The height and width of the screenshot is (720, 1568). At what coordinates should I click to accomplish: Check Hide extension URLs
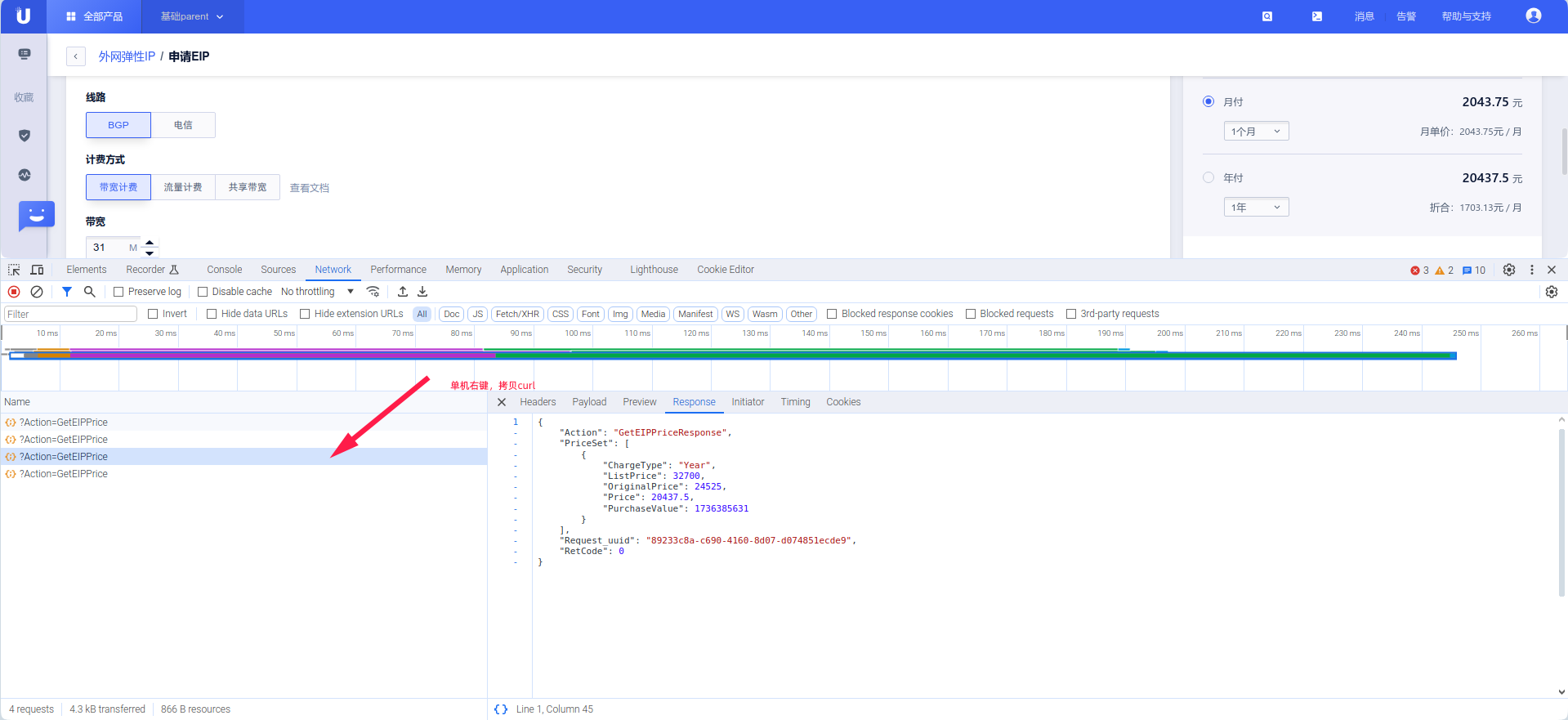305,314
